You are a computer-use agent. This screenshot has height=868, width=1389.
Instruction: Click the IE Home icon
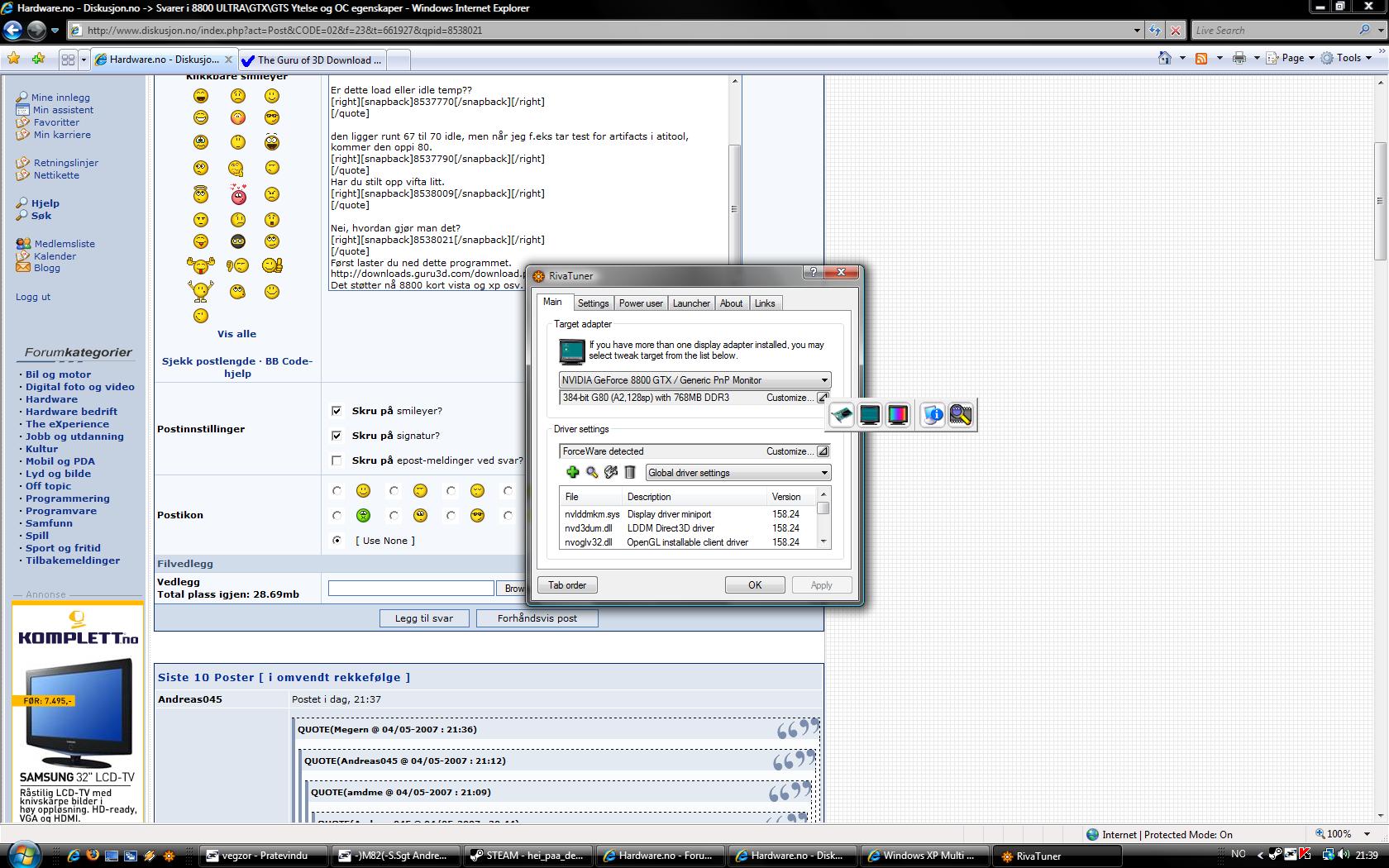coord(1165,58)
